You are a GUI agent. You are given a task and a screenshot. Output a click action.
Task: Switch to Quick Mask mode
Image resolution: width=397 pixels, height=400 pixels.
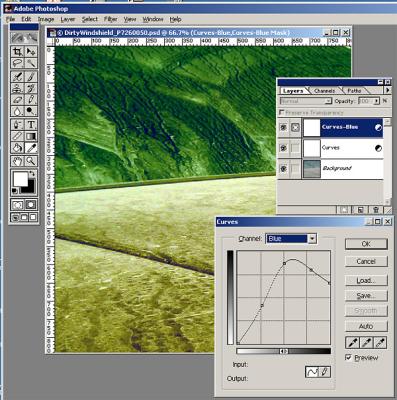click(31, 204)
